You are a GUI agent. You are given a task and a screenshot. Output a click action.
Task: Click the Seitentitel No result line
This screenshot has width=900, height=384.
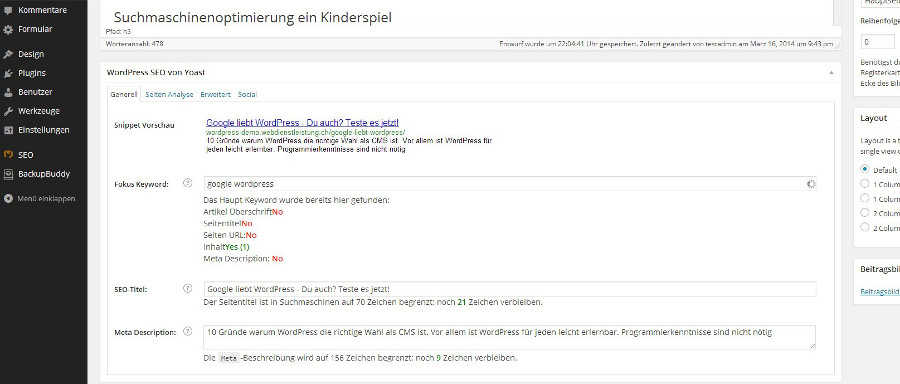tap(228, 224)
